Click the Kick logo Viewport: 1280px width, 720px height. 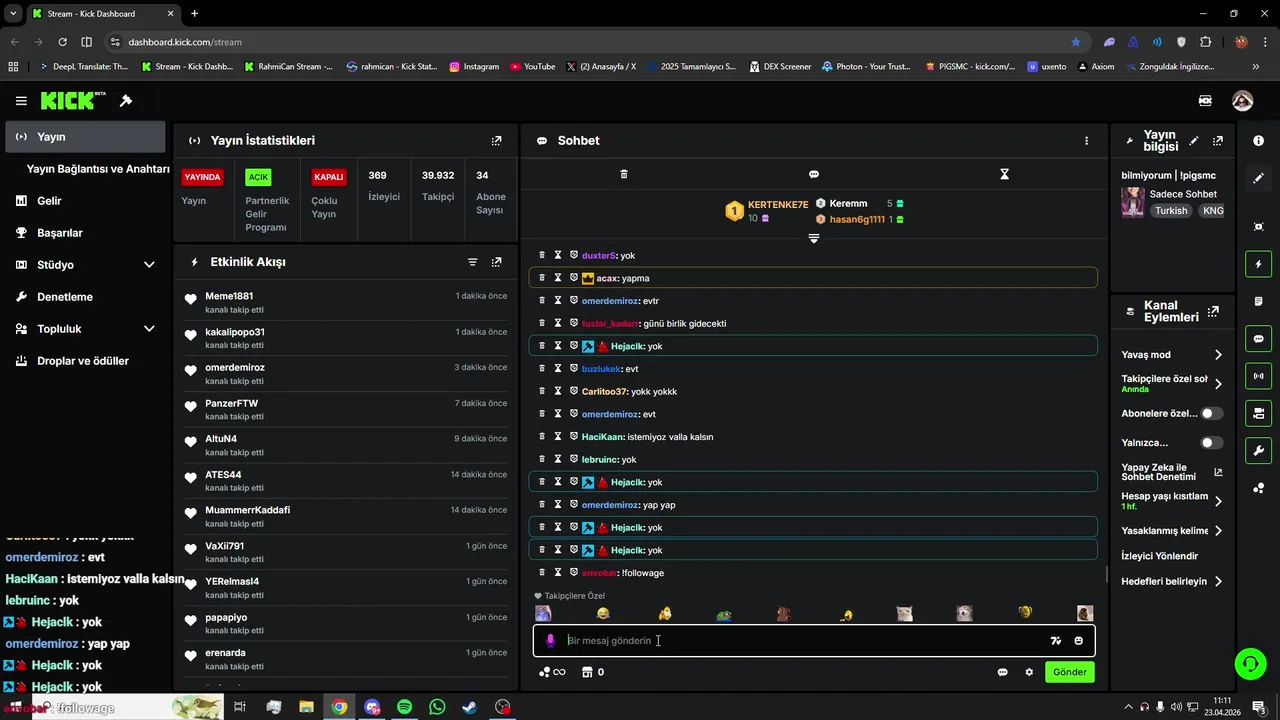point(73,100)
